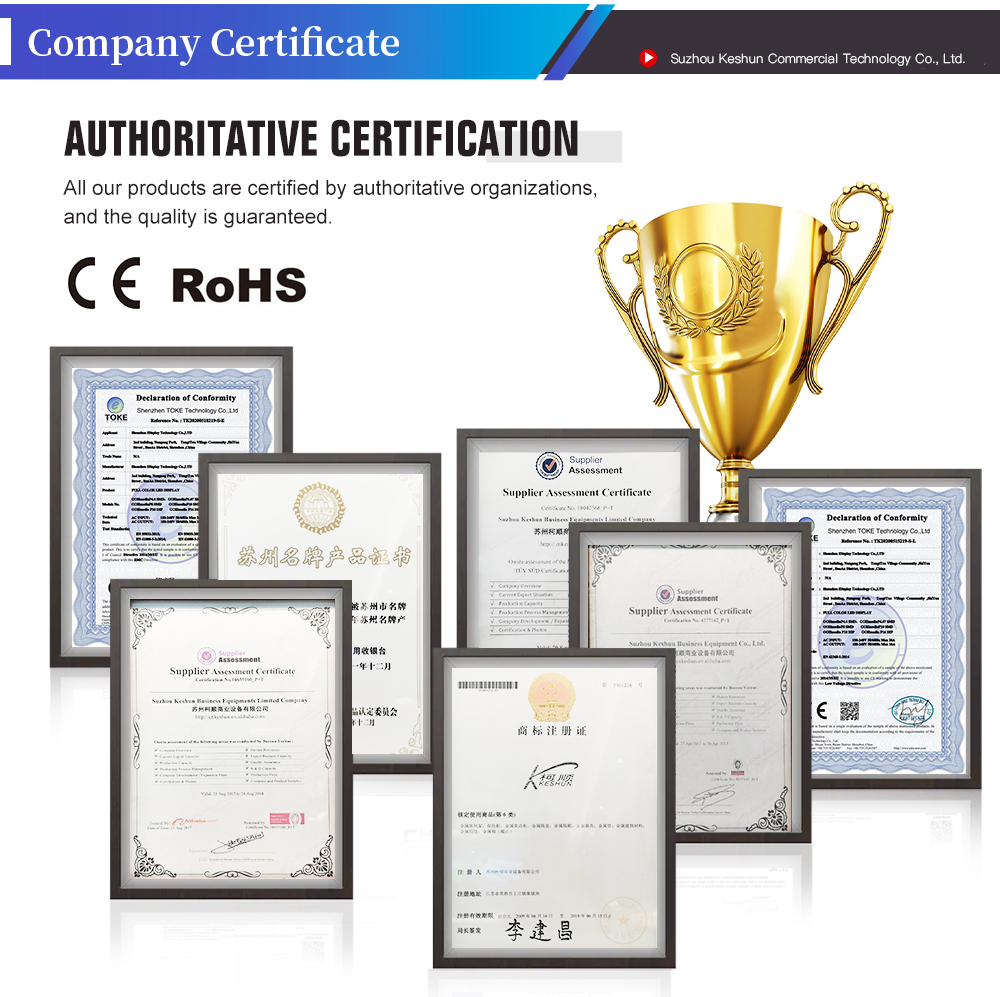1000x997 pixels.
Task: Click the RoHS logo
Action: click(x=239, y=285)
